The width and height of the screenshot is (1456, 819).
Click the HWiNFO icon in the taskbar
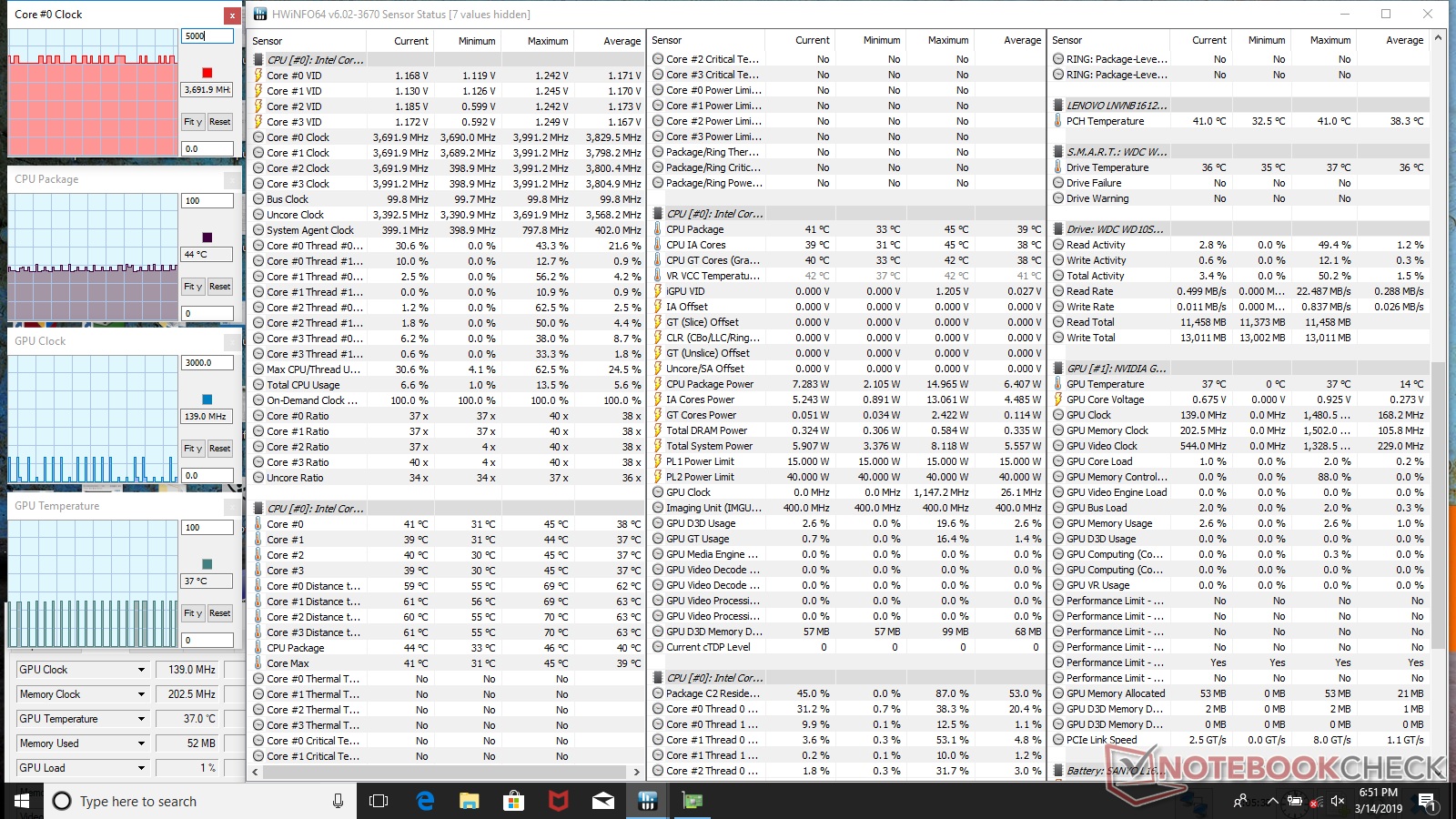(648, 801)
